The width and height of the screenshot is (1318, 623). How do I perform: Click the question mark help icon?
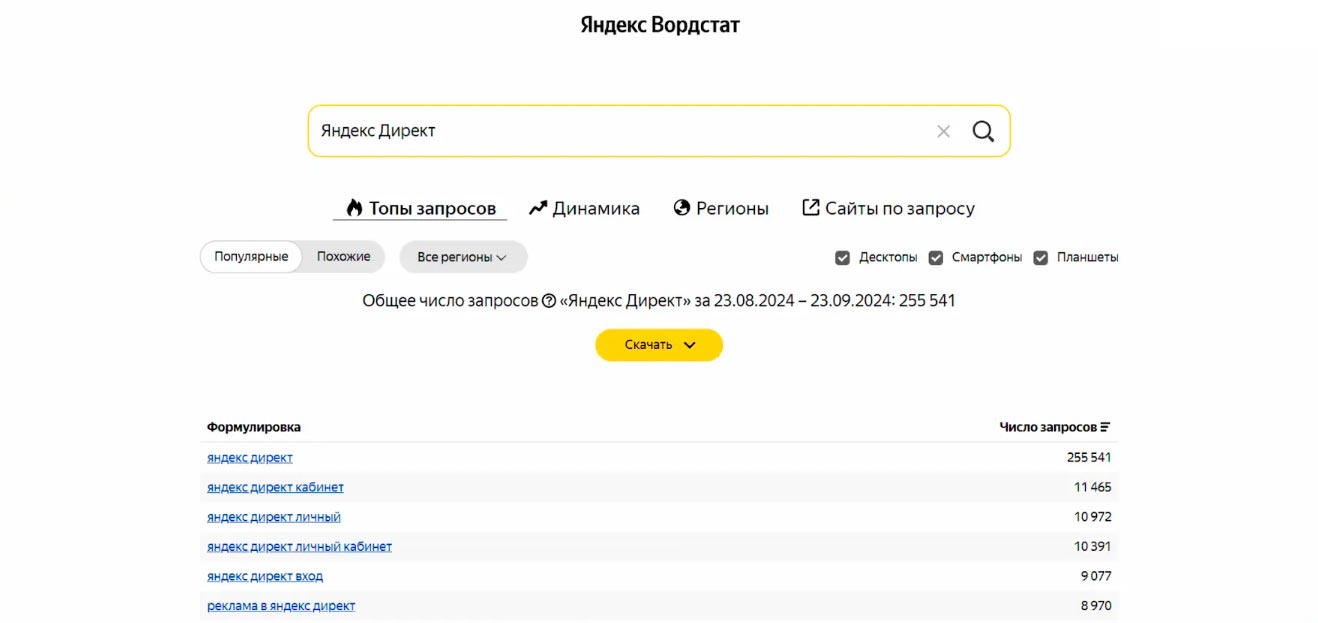548,301
